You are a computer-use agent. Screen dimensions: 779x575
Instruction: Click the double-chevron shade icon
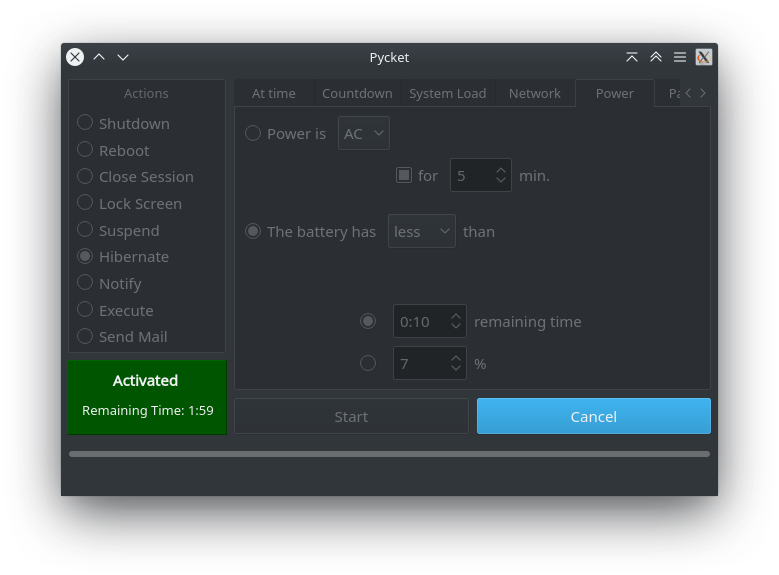(x=656, y=57)
